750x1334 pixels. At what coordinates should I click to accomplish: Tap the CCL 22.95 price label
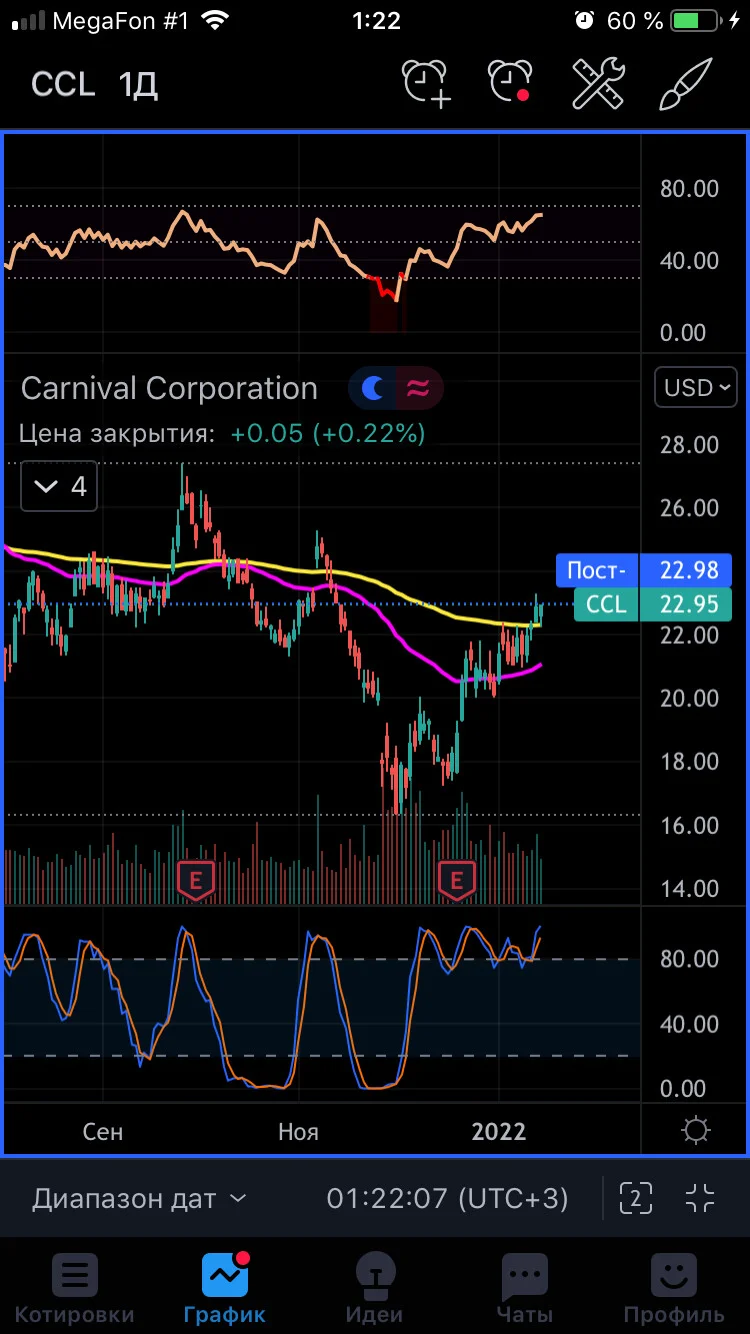pos(653,604)
